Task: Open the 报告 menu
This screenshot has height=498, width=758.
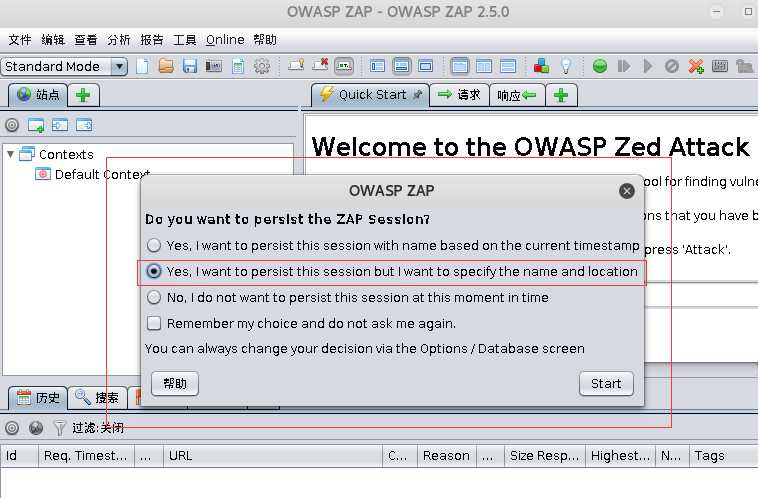Action: 152,40
